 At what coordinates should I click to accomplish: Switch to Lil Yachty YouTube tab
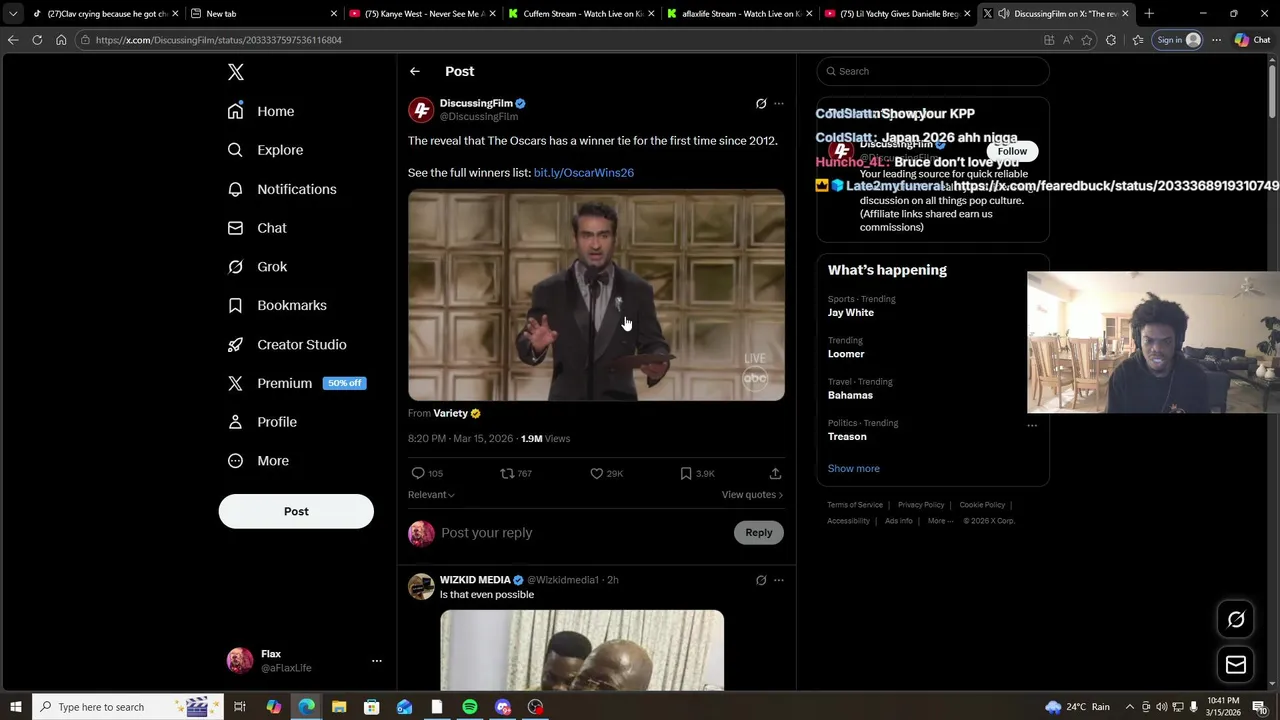(898, 14)
